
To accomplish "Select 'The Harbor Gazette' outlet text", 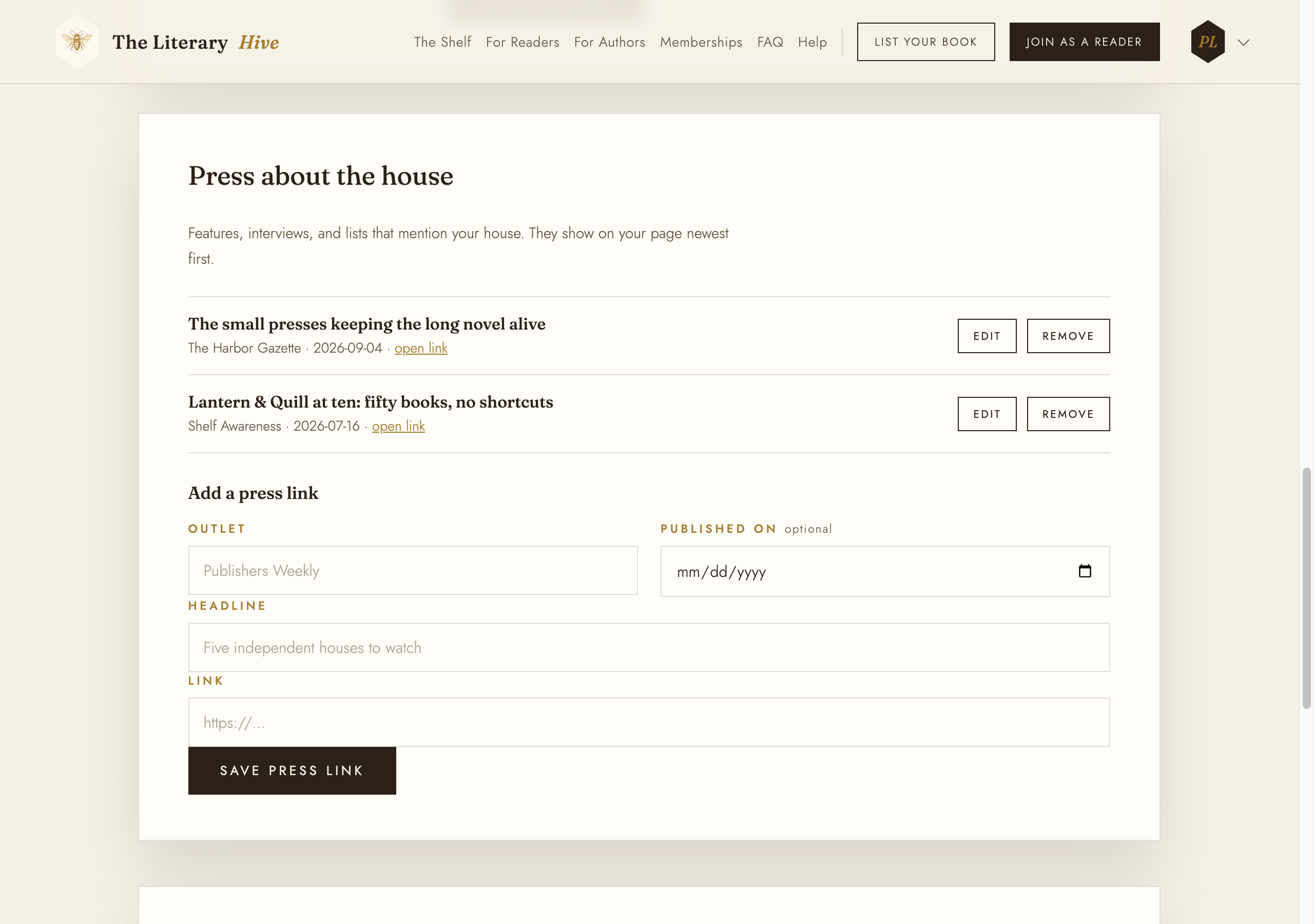I will [244, 348].
